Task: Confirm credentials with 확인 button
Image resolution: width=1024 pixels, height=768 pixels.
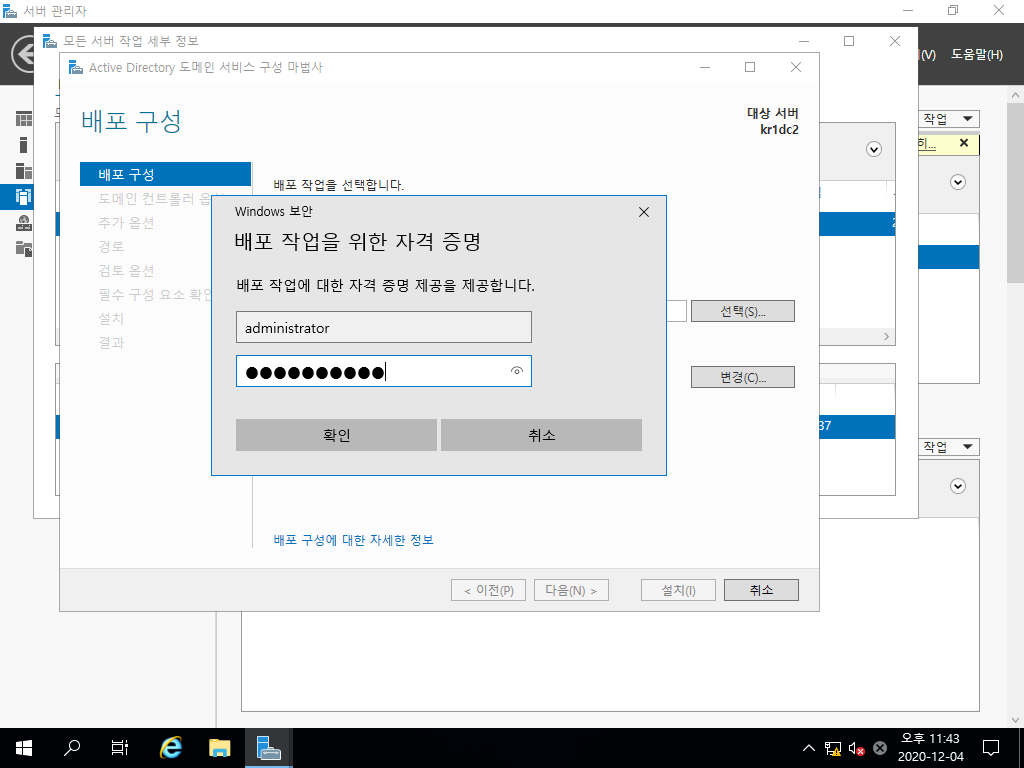Action: (336, 435)
